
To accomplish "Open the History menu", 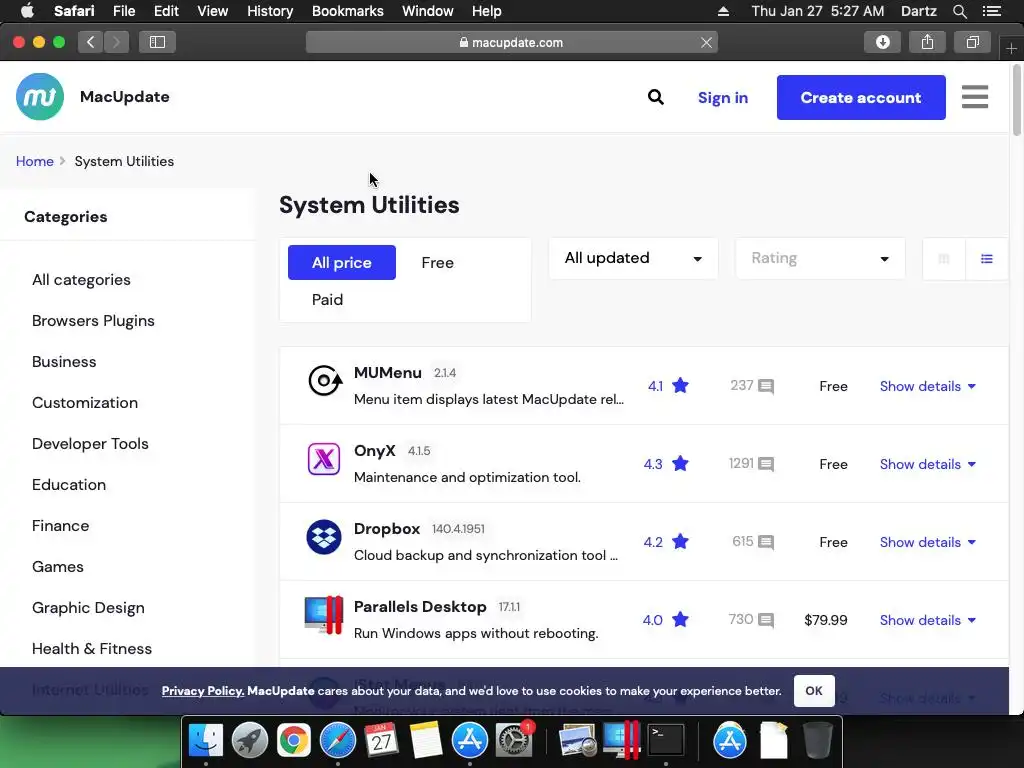I will 270,11.
